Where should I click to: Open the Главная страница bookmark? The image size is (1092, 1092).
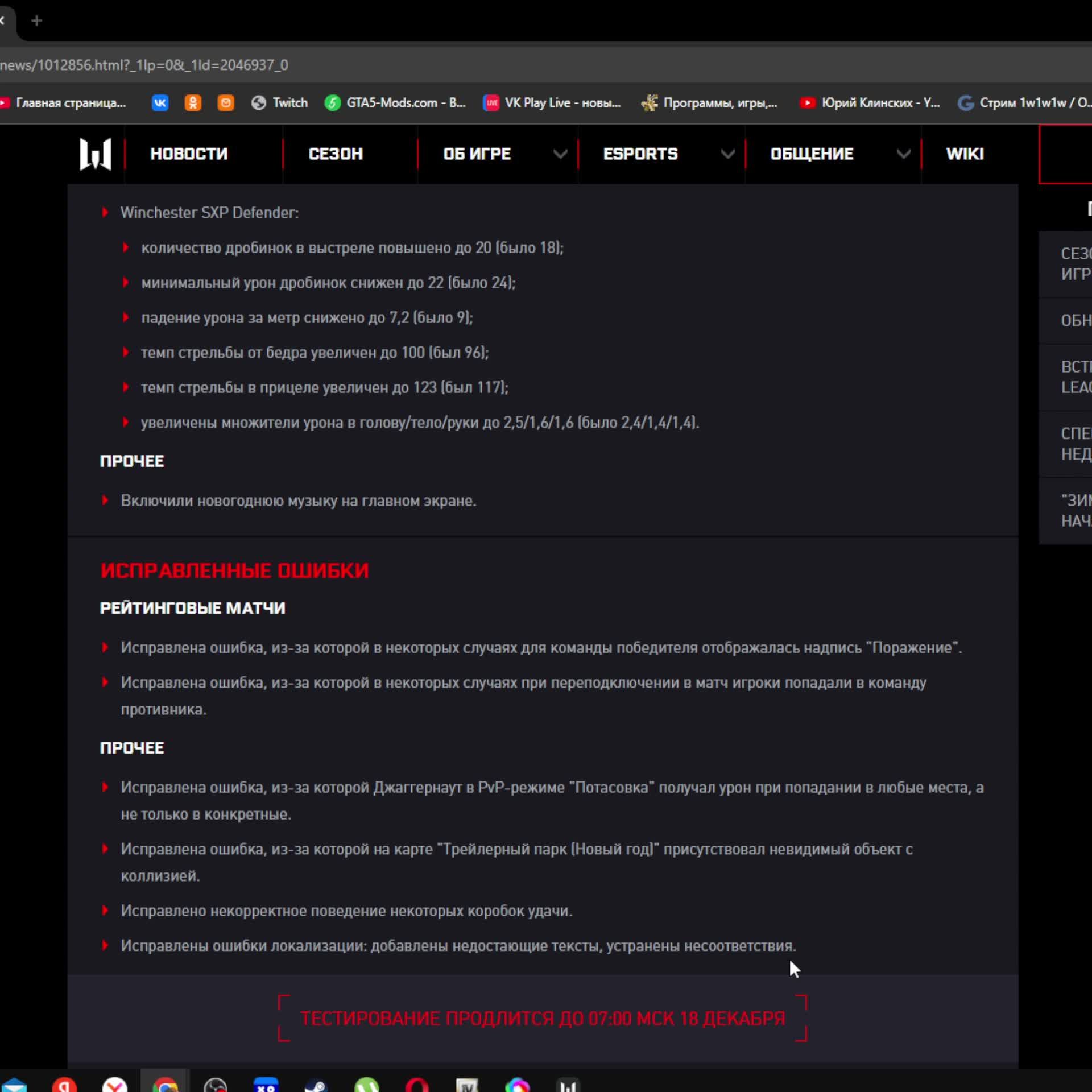(x=63, y=103)
